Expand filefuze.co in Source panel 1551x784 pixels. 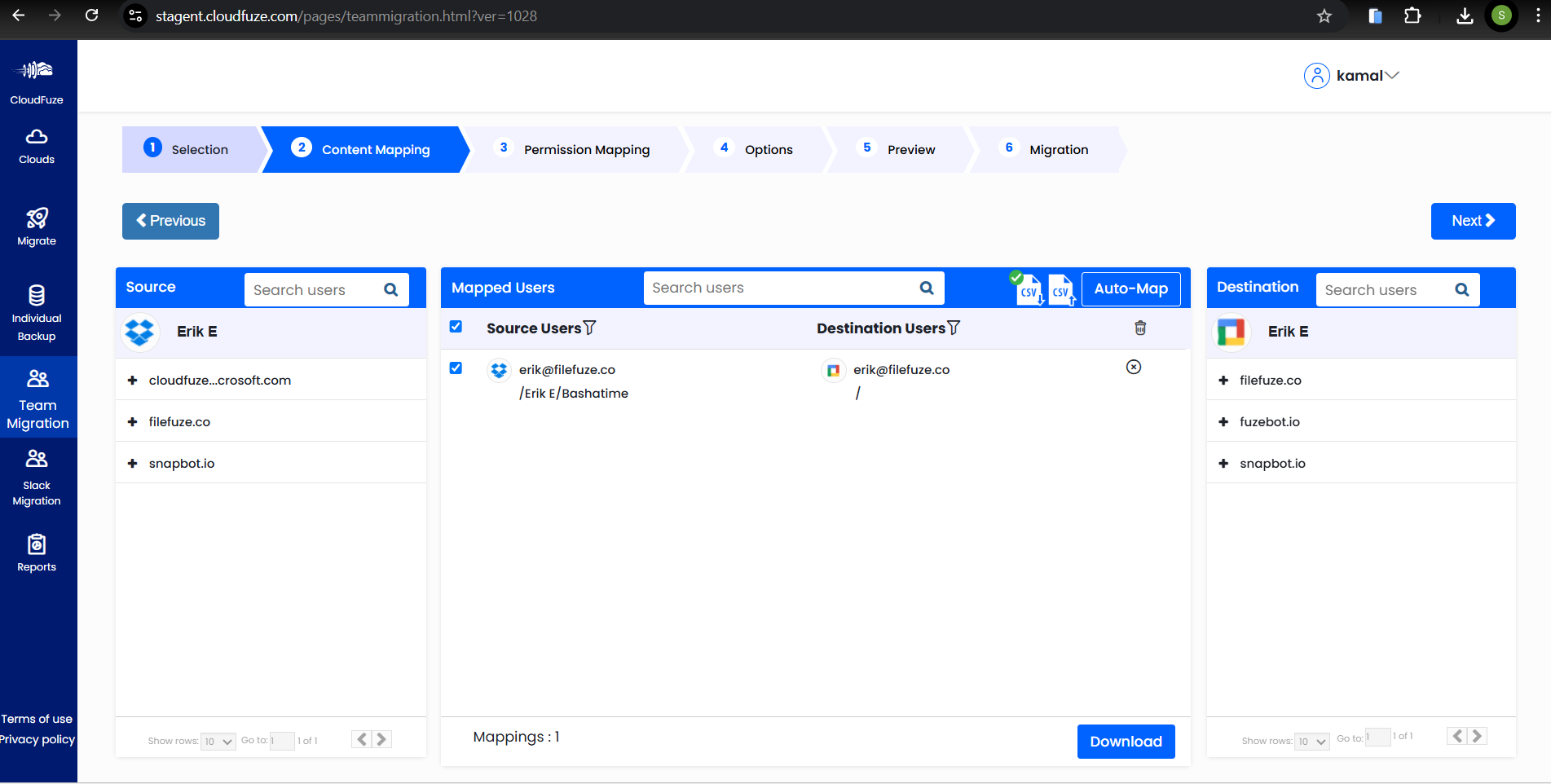pos(132,421)
